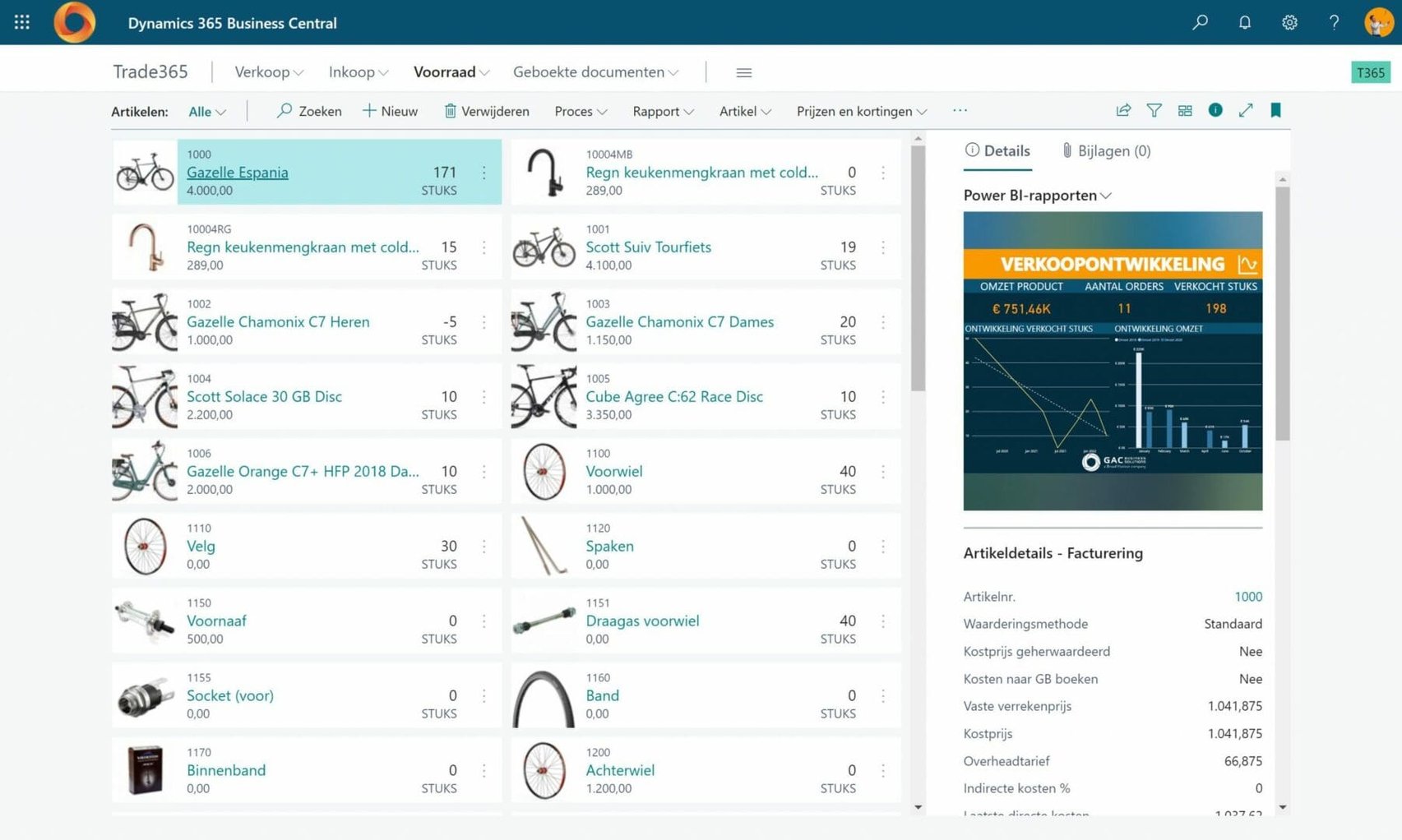This screenshot has width=1402, height=840.
Task: Click the T365 environment badge
Action: coord(1370,72)
